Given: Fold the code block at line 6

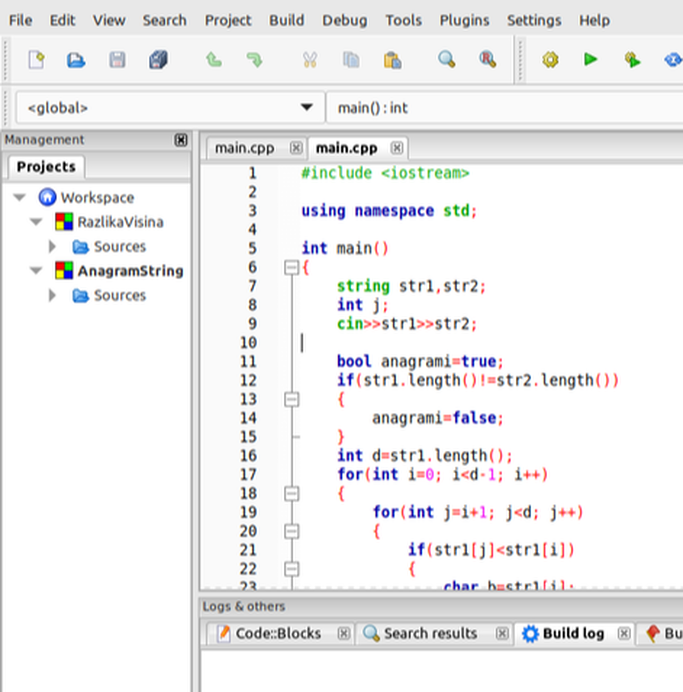Looking at the screenshot, I should (x=291, y=267).
